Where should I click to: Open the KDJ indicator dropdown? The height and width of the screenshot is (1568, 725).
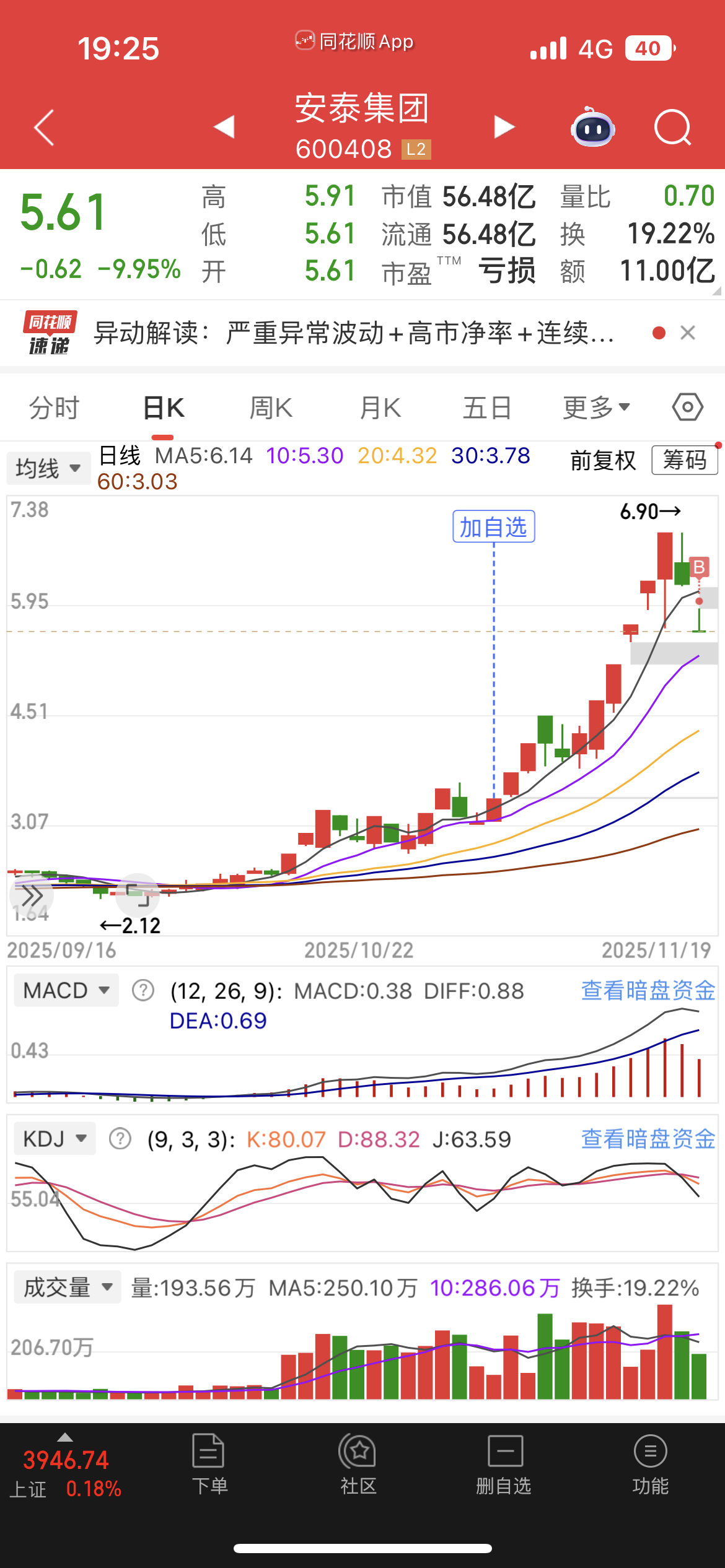tap(55, 1138)
